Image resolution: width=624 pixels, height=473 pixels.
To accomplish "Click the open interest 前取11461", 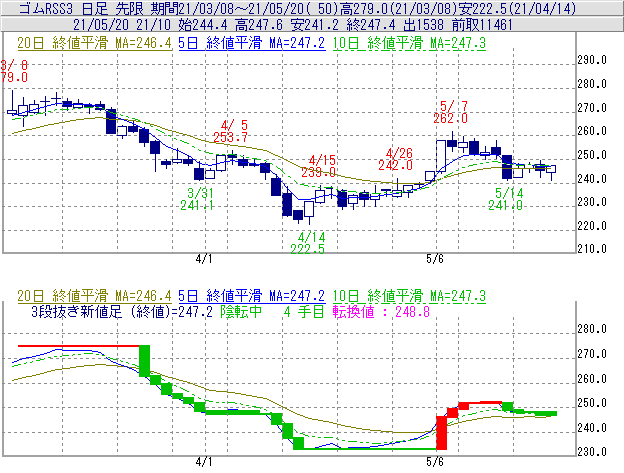I will pos(482,25).
